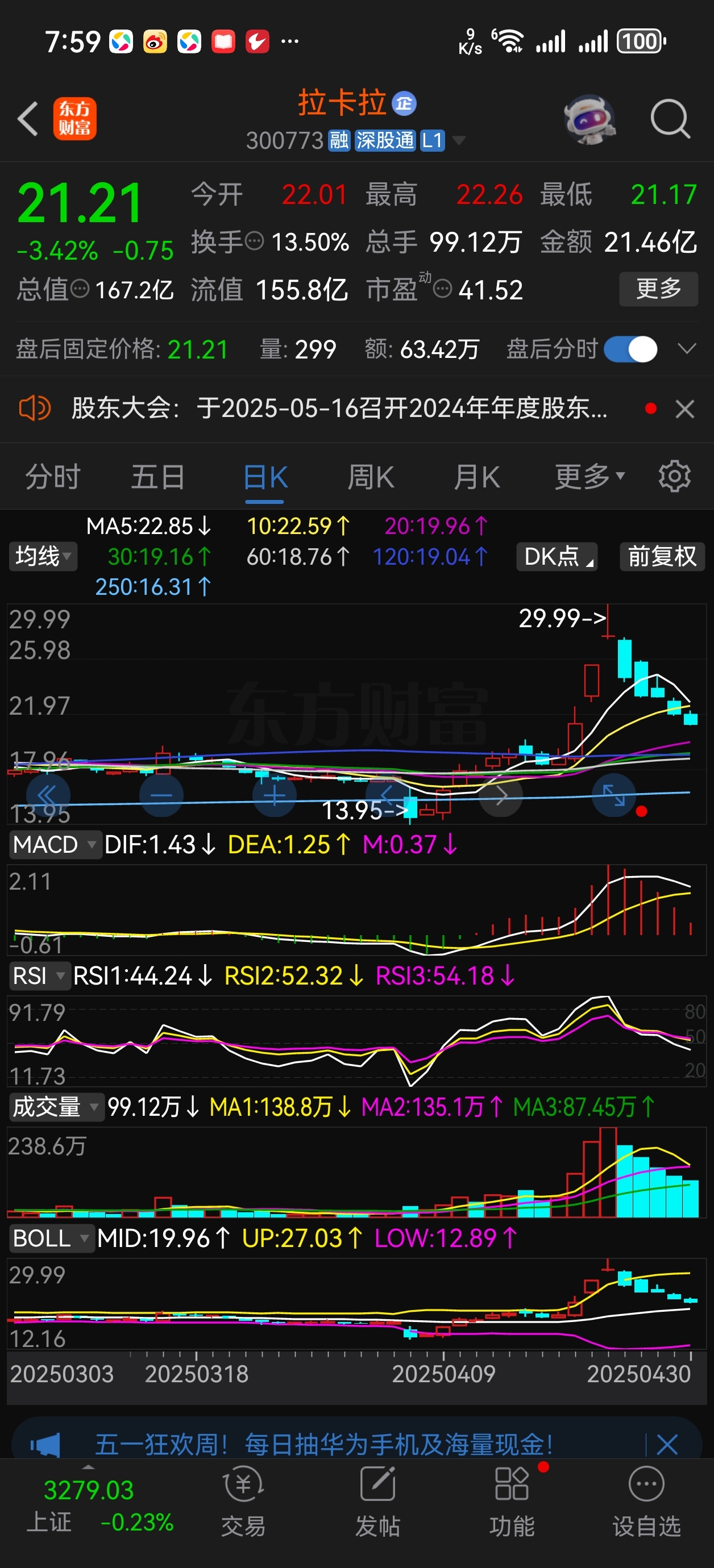Expand the after-hours price row chevron

(x=687, y=349)
